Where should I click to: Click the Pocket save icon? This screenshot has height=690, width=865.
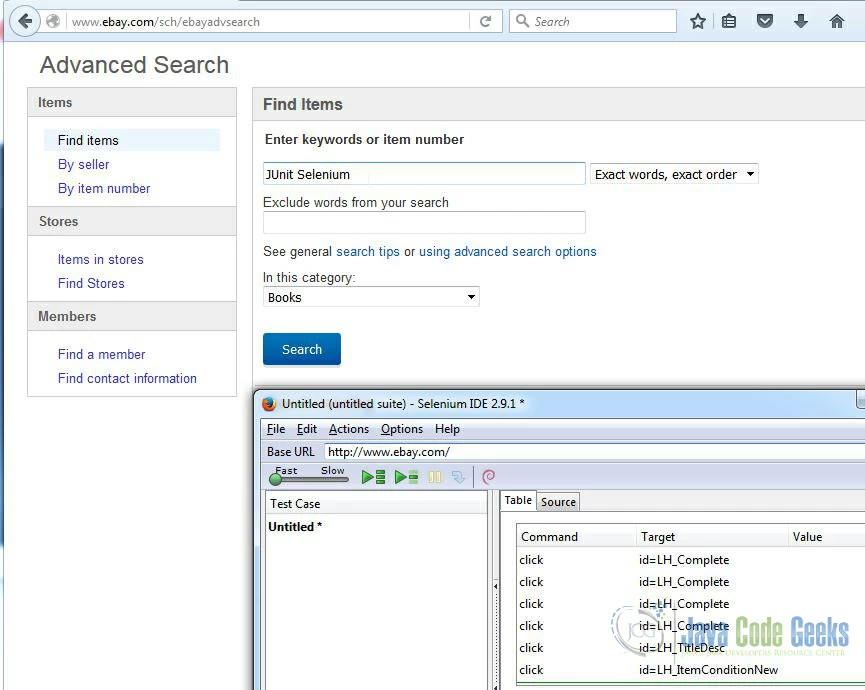(765, 22)
